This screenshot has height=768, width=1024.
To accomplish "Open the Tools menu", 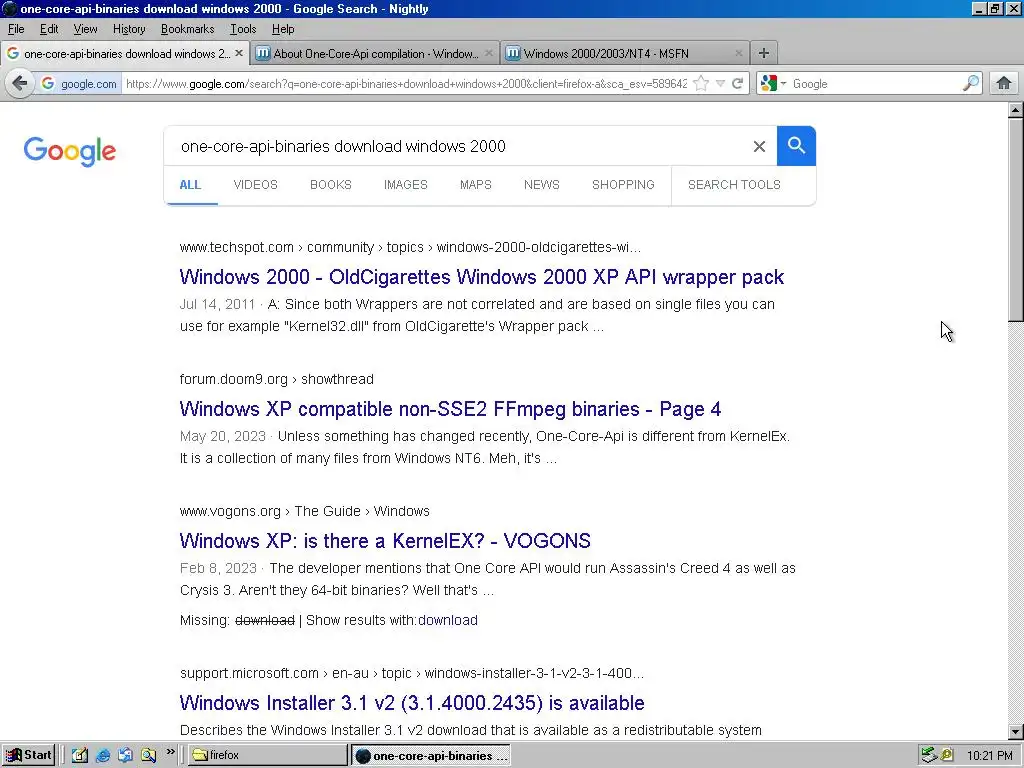I will pyautogui.click(x=243, y=29).
